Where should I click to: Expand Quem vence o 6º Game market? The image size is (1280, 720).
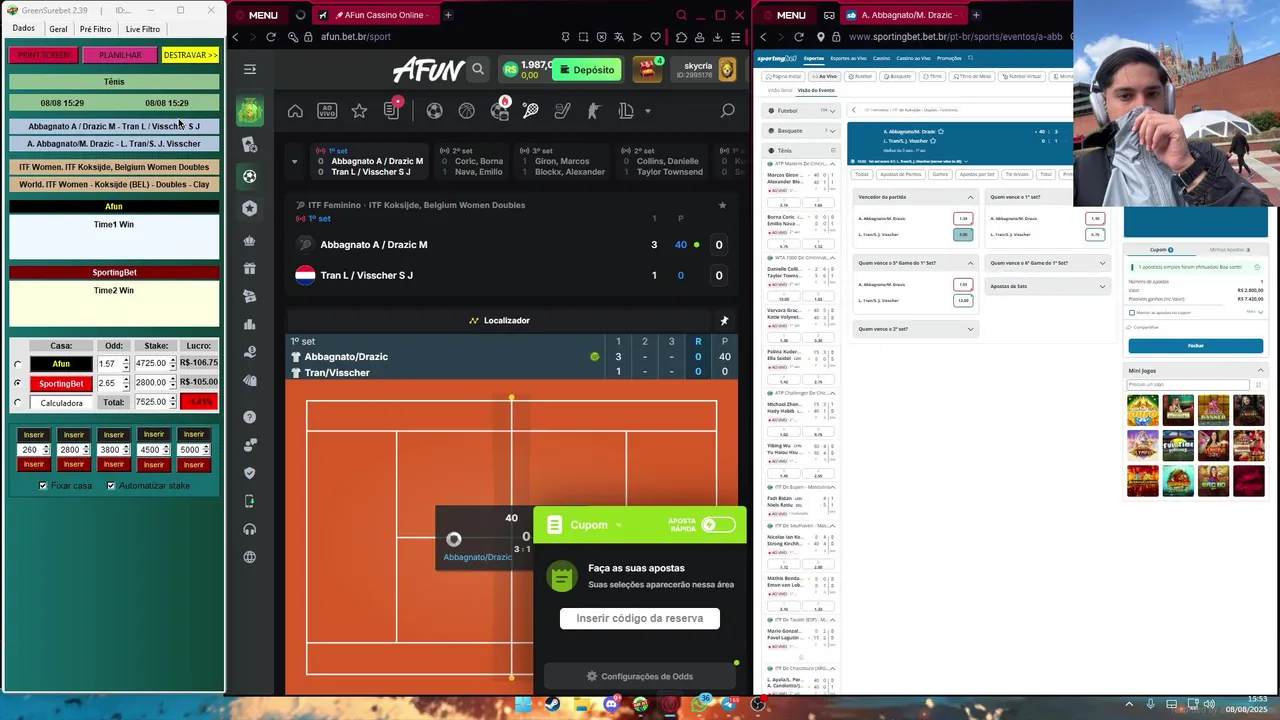click(1102, 263)
